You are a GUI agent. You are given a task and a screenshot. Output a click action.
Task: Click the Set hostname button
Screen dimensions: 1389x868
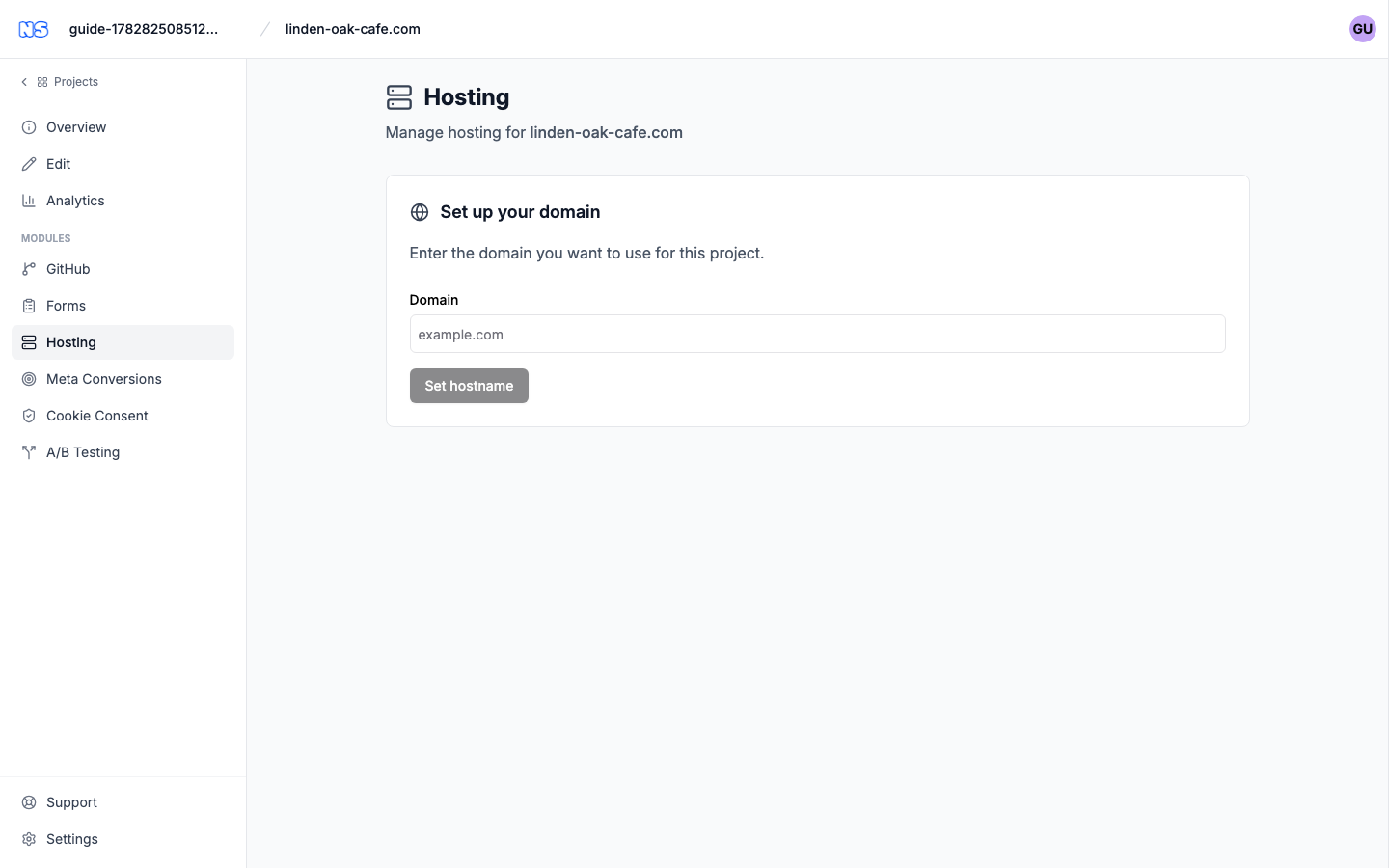pos(469,386)
